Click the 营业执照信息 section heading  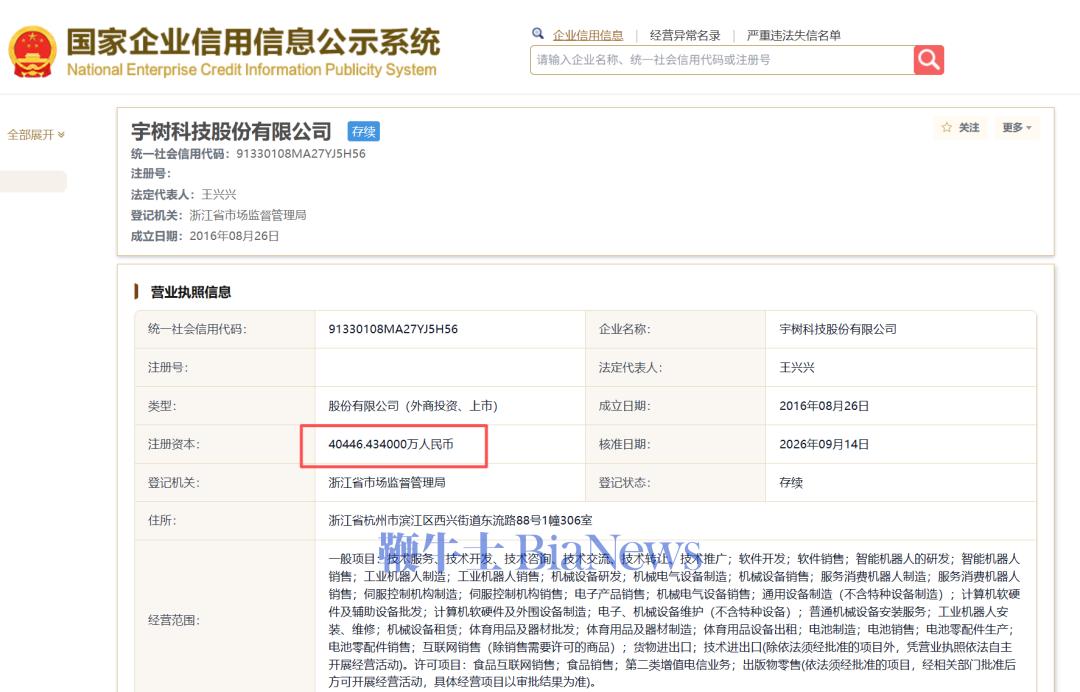point(191,292)
